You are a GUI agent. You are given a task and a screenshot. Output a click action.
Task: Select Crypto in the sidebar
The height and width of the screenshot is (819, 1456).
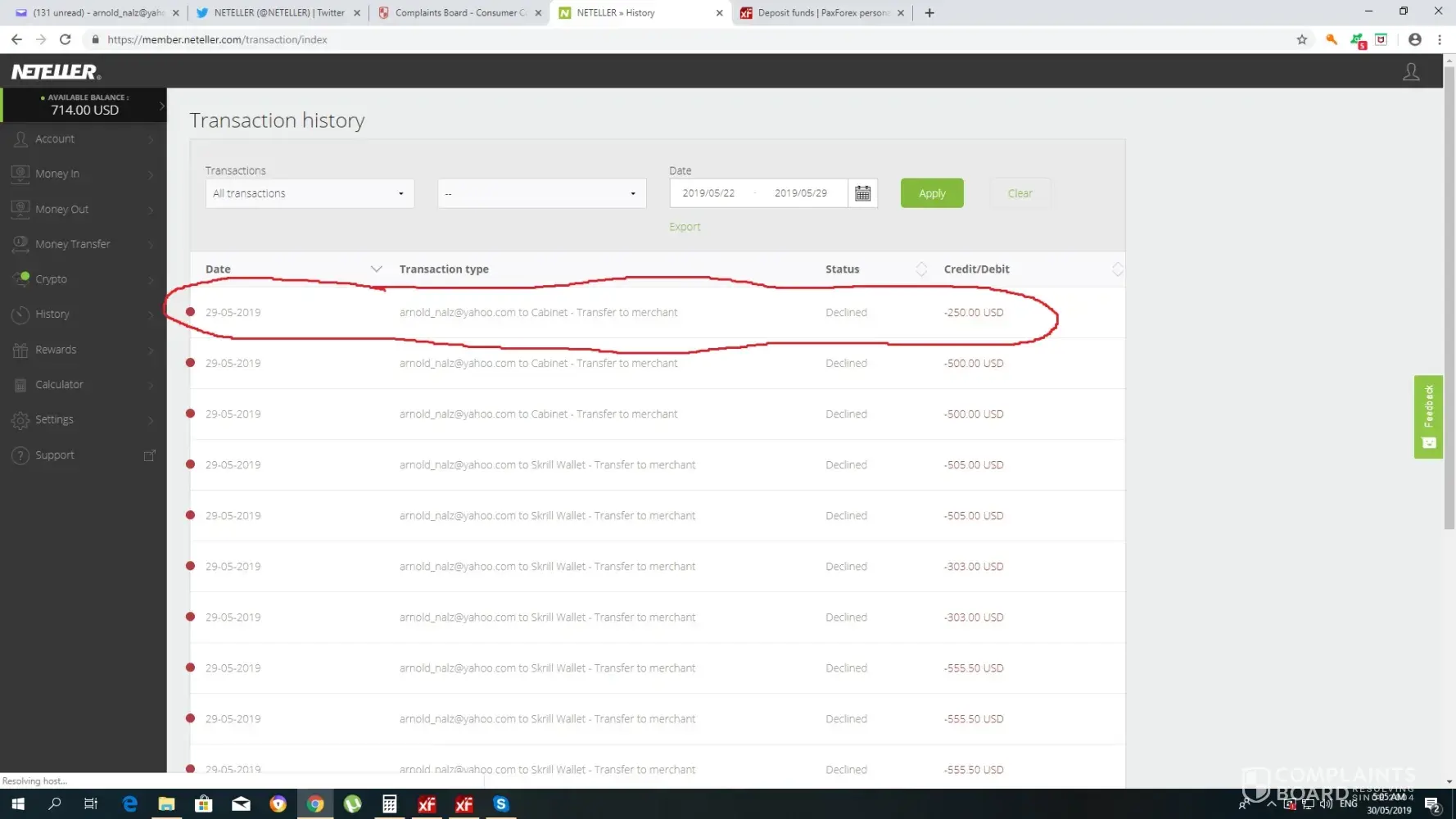[x=51, y=279]
